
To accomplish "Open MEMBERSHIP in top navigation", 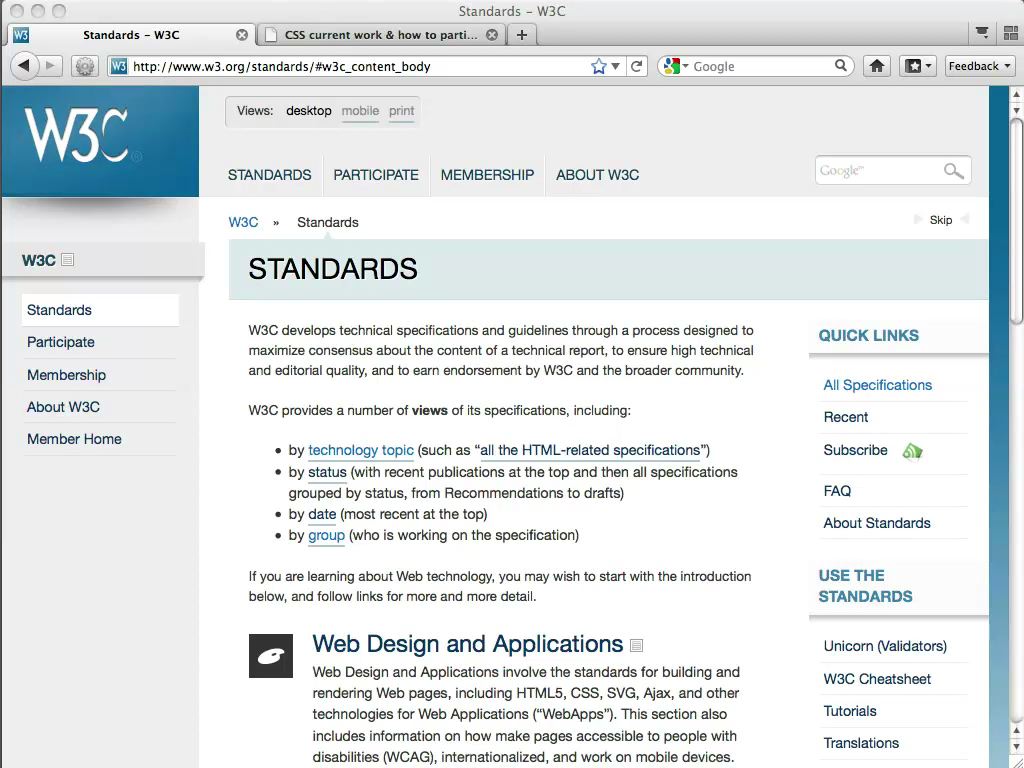I will (487, 175).
